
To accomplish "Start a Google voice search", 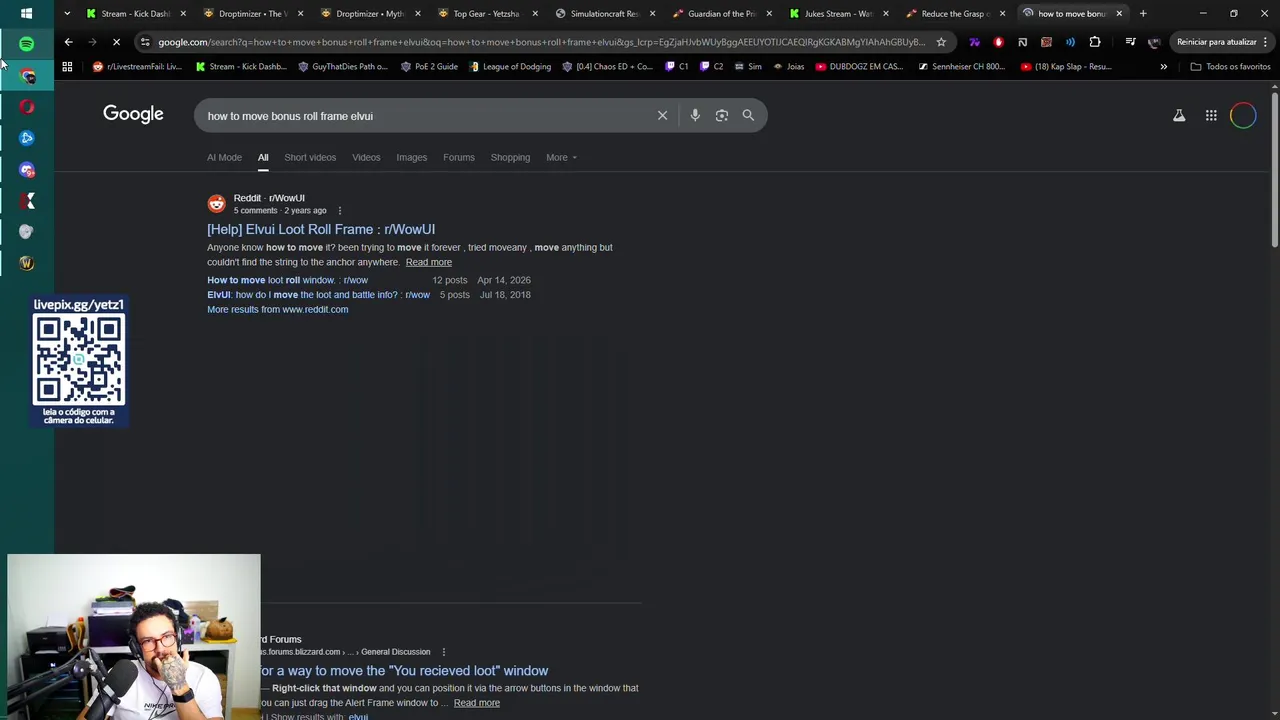I will coord(695,115).
